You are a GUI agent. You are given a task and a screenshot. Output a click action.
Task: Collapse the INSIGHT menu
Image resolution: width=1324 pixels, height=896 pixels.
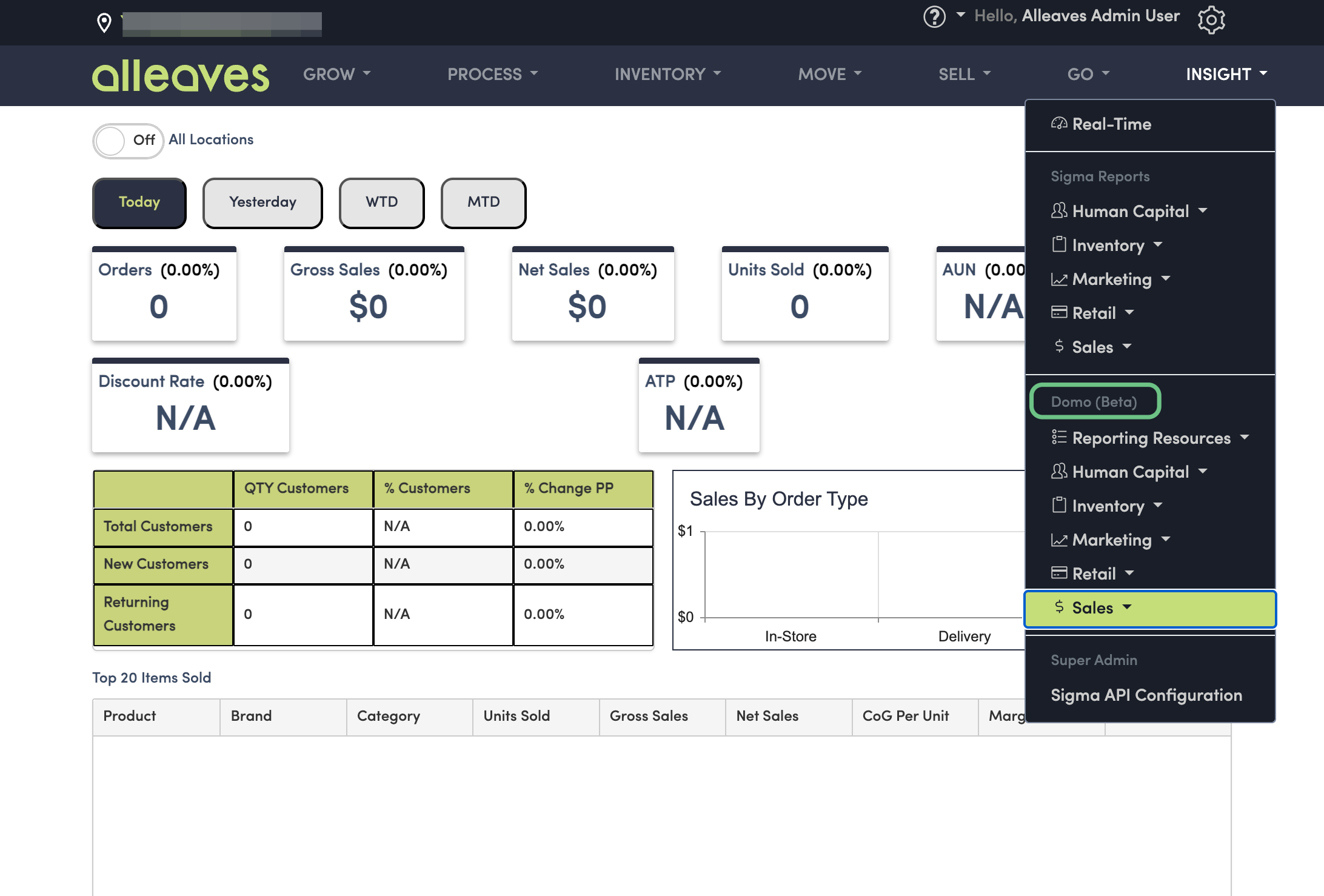tap(1226, 74)
